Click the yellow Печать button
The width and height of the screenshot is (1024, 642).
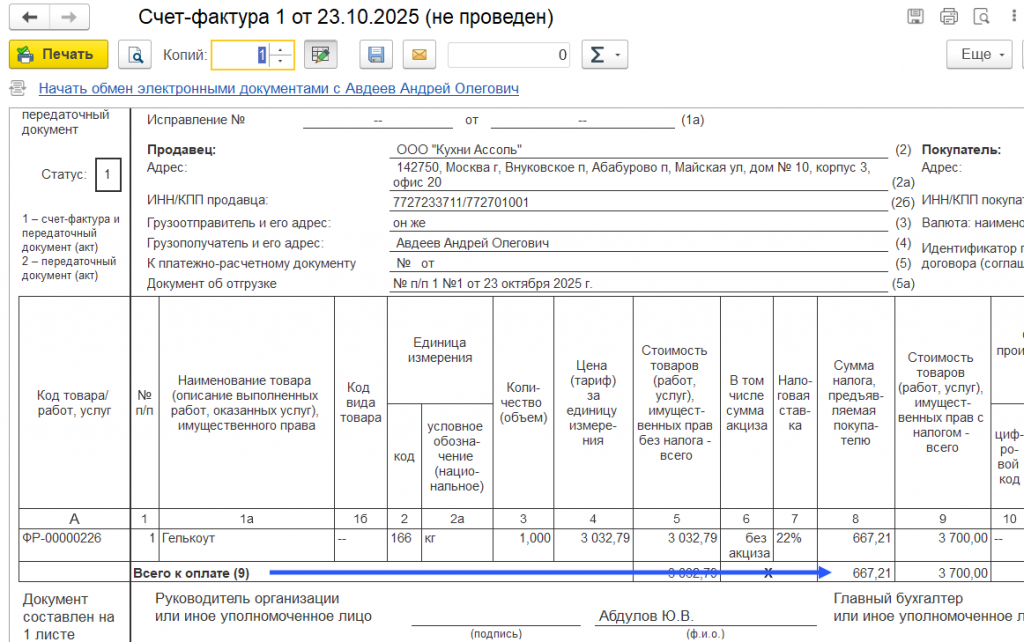(x=59, y=54)
